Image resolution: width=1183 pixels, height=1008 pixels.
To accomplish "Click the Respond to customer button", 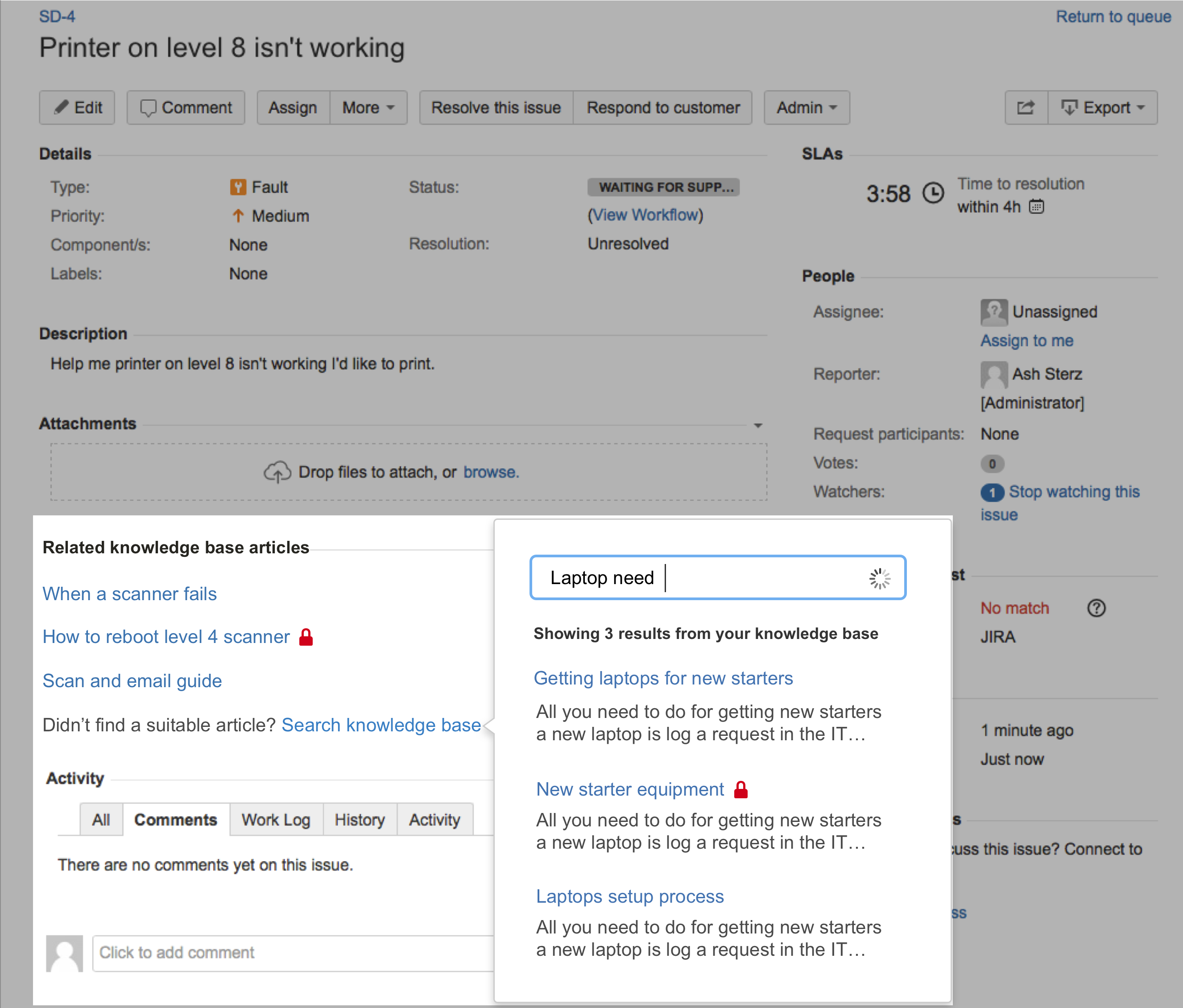I will pos(664,107).
